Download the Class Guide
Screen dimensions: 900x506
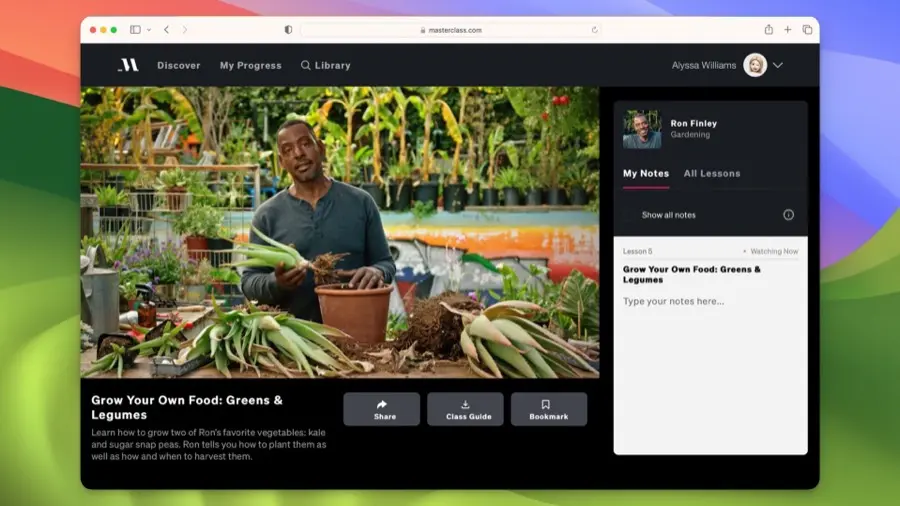465,409
